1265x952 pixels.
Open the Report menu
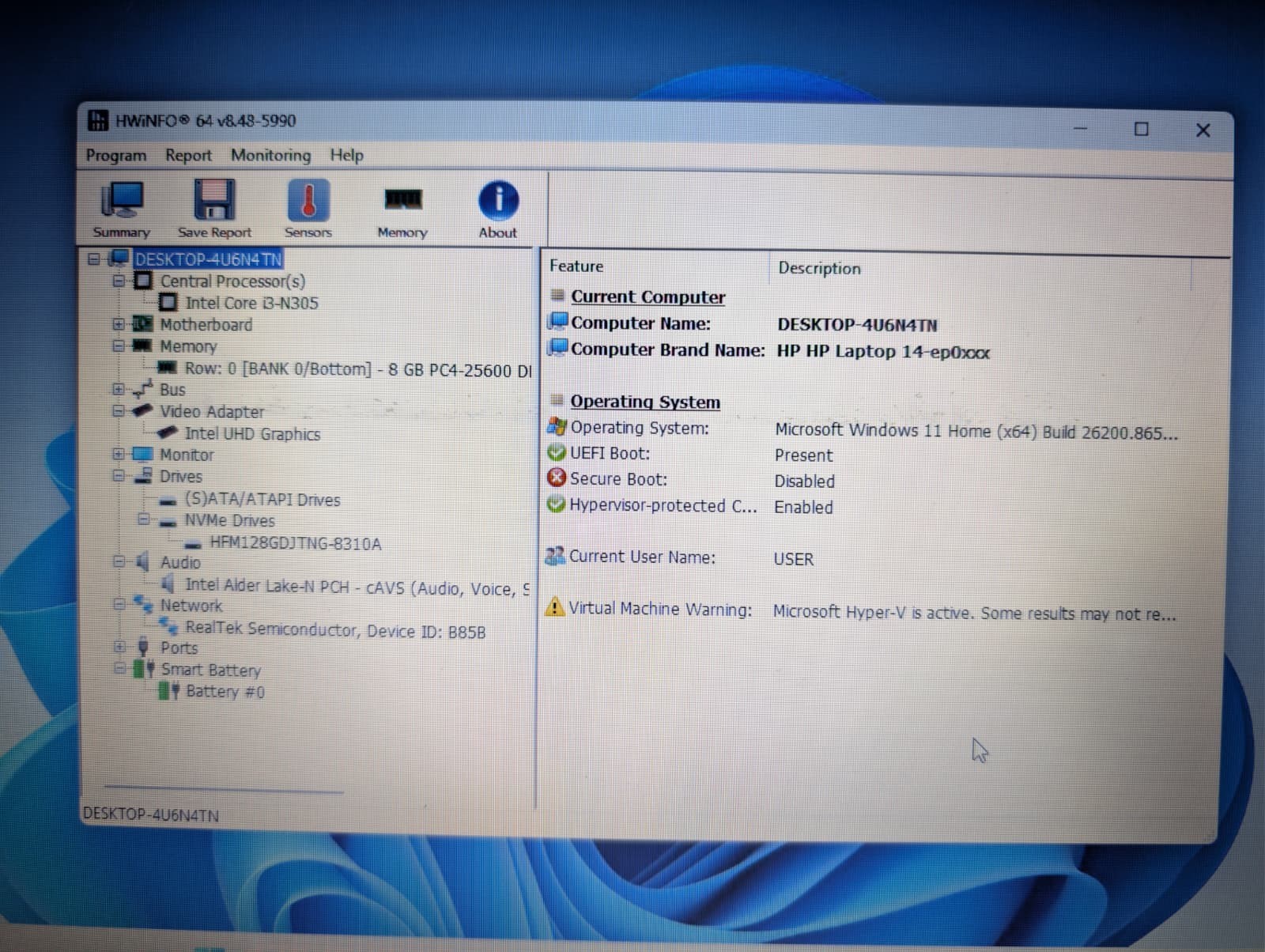coord(188,156)
